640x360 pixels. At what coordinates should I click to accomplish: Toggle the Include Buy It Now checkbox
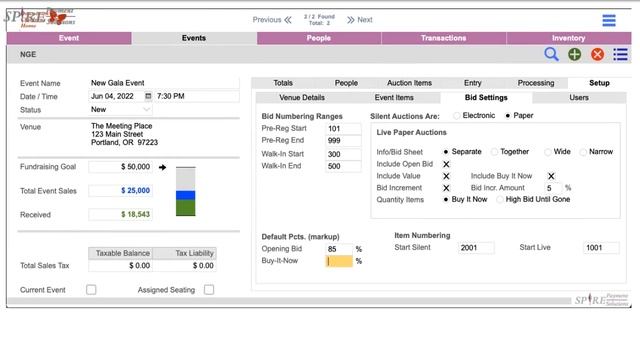coord(551,176)
